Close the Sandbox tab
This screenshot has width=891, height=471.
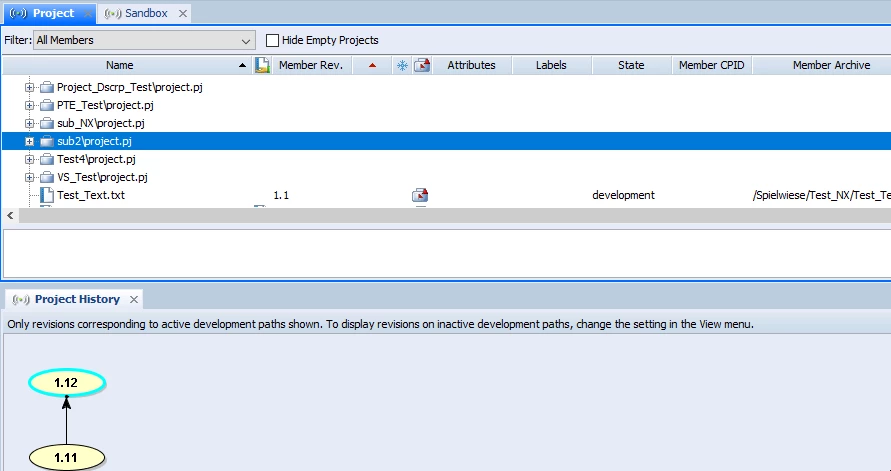click(182, 14)
